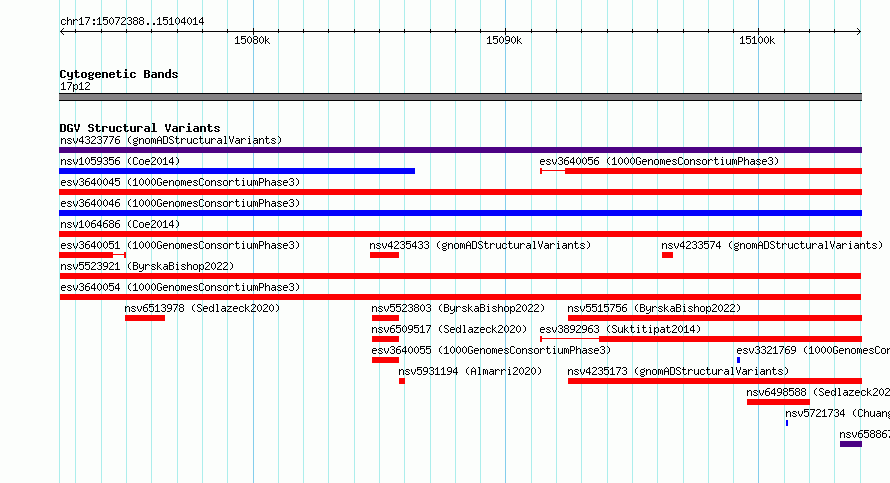This screenshot has width=890, height=483.
Task: Select the purple nsv4323776 variant bar
Action: coord(460,150)
